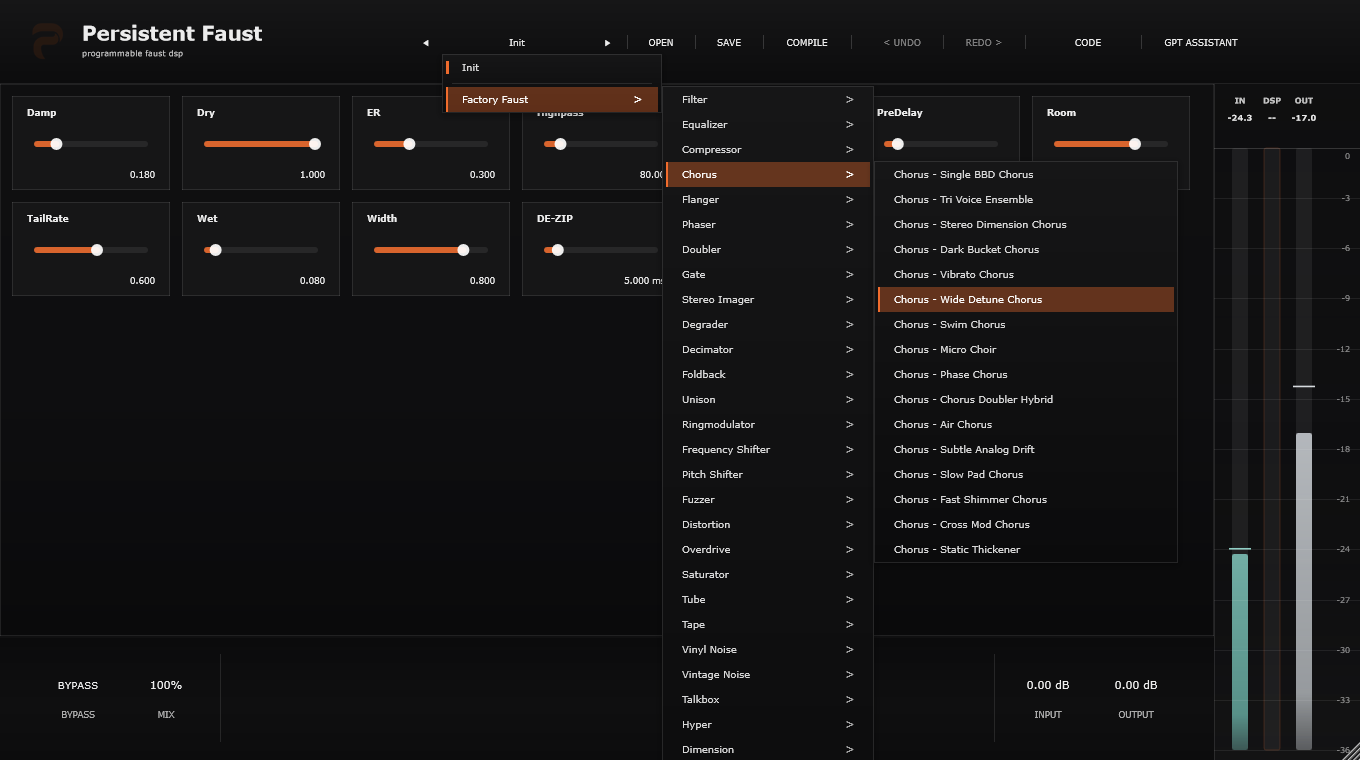Open the Frequency Shifter category

[x=768, y=450]
